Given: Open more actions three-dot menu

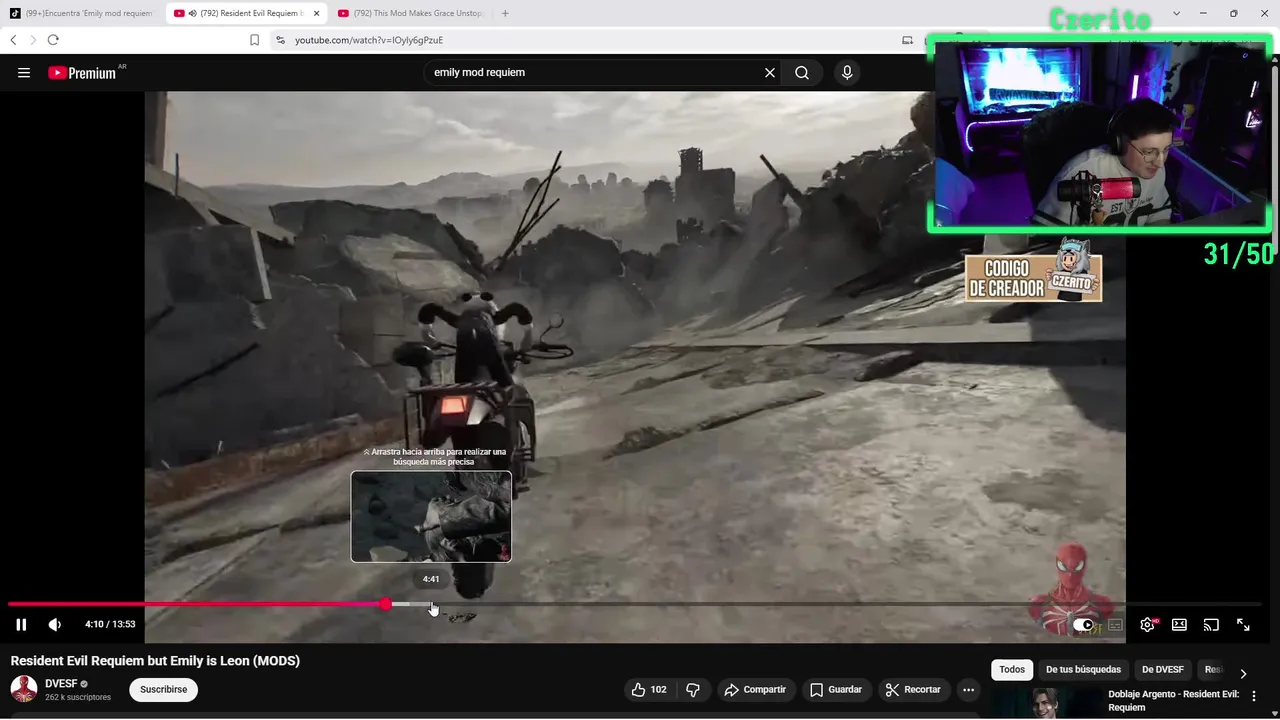Looking at the screenshot, I should tap(968, 690).
